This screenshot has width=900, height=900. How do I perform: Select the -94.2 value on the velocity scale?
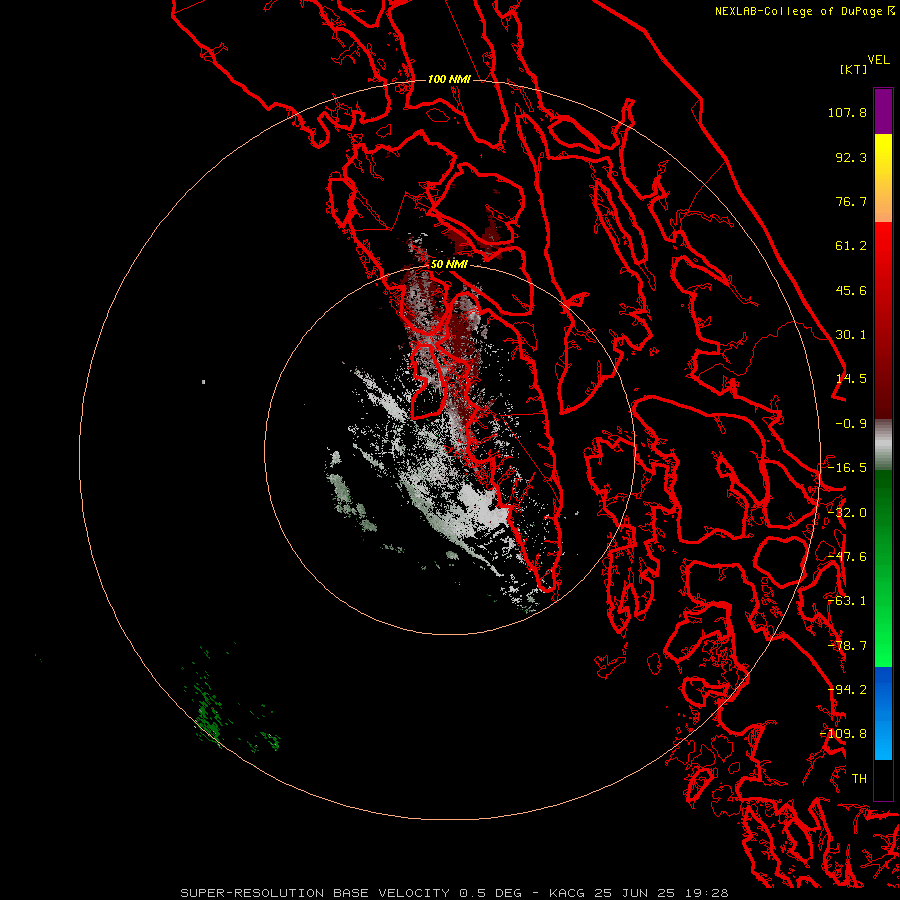(x=847, y=690)
